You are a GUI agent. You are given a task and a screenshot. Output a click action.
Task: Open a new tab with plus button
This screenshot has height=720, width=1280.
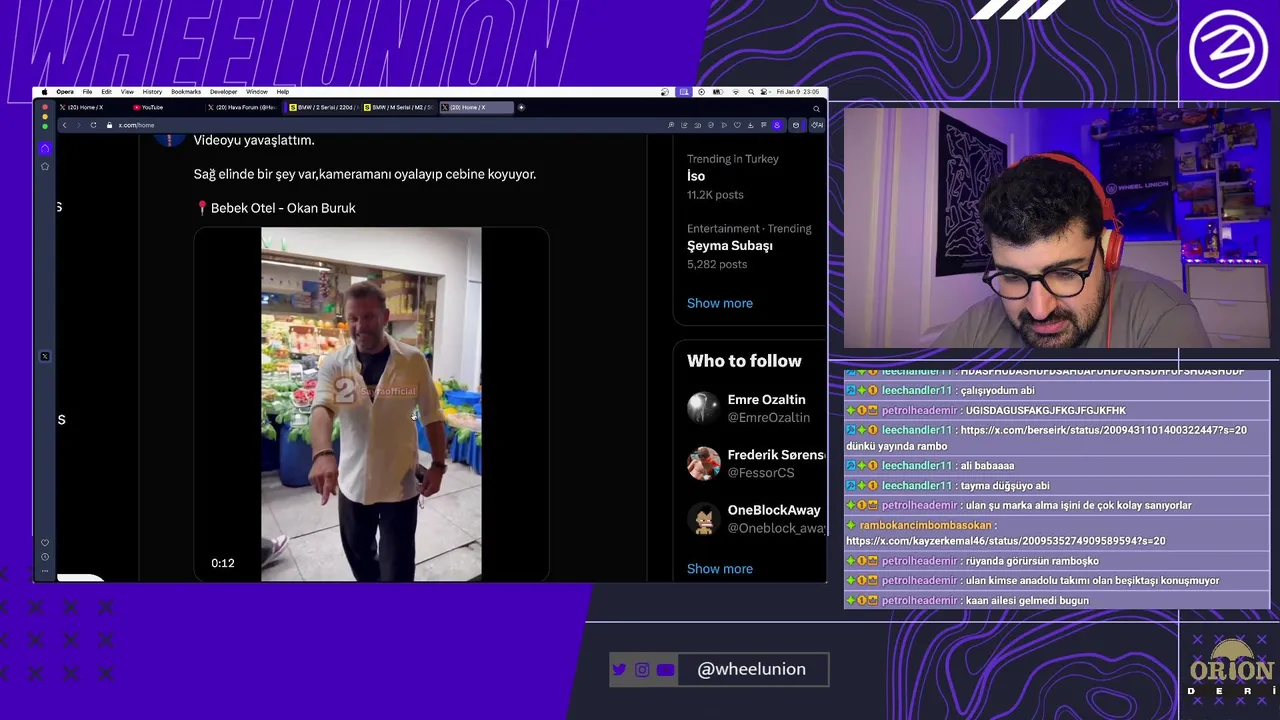coord(521,107)
